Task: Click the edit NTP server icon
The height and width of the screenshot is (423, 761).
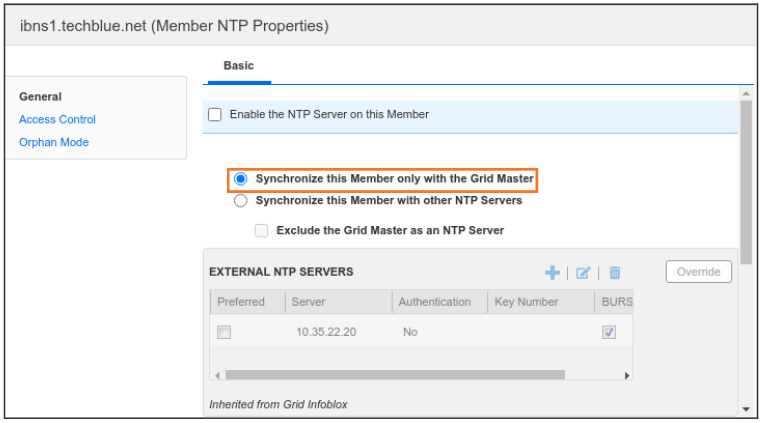Action: (x=583, y=272)
